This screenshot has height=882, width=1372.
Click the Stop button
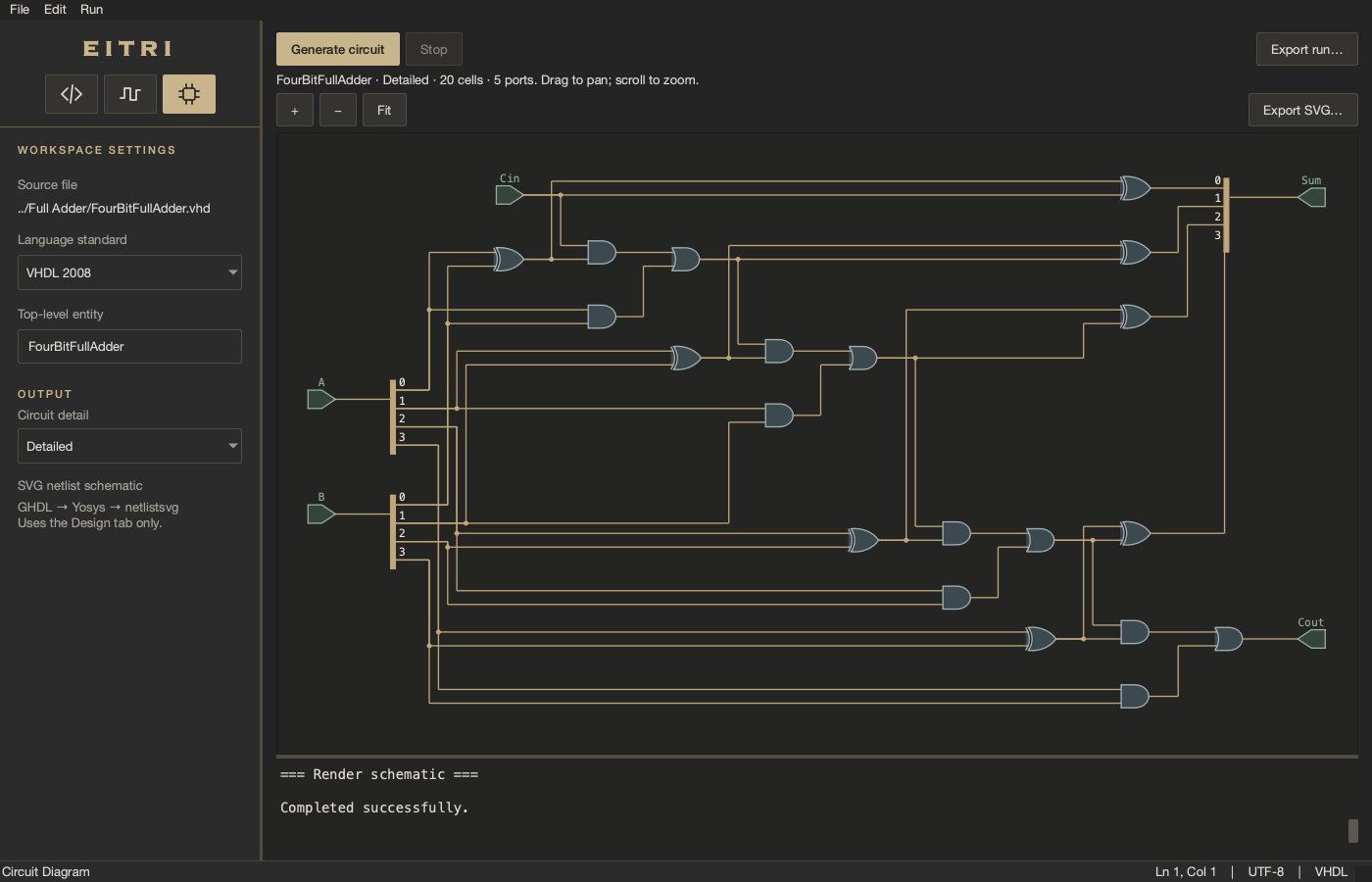click(434, 49)
